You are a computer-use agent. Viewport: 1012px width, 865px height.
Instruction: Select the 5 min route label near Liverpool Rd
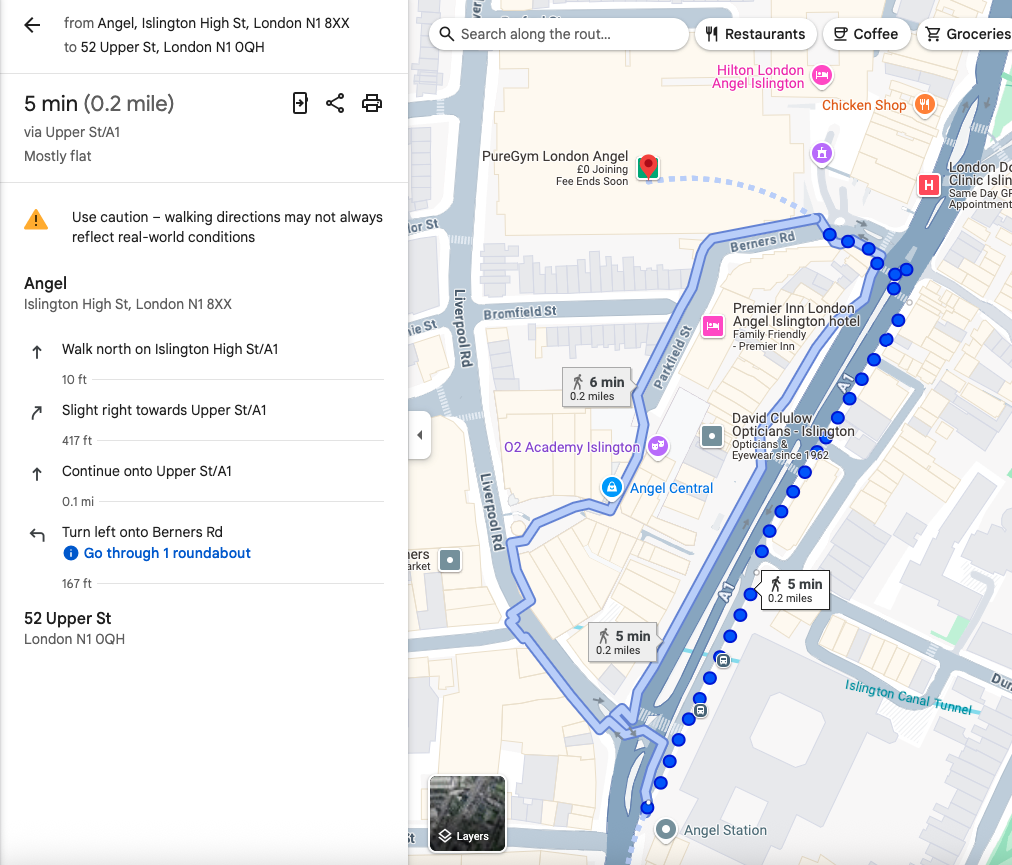623,642
